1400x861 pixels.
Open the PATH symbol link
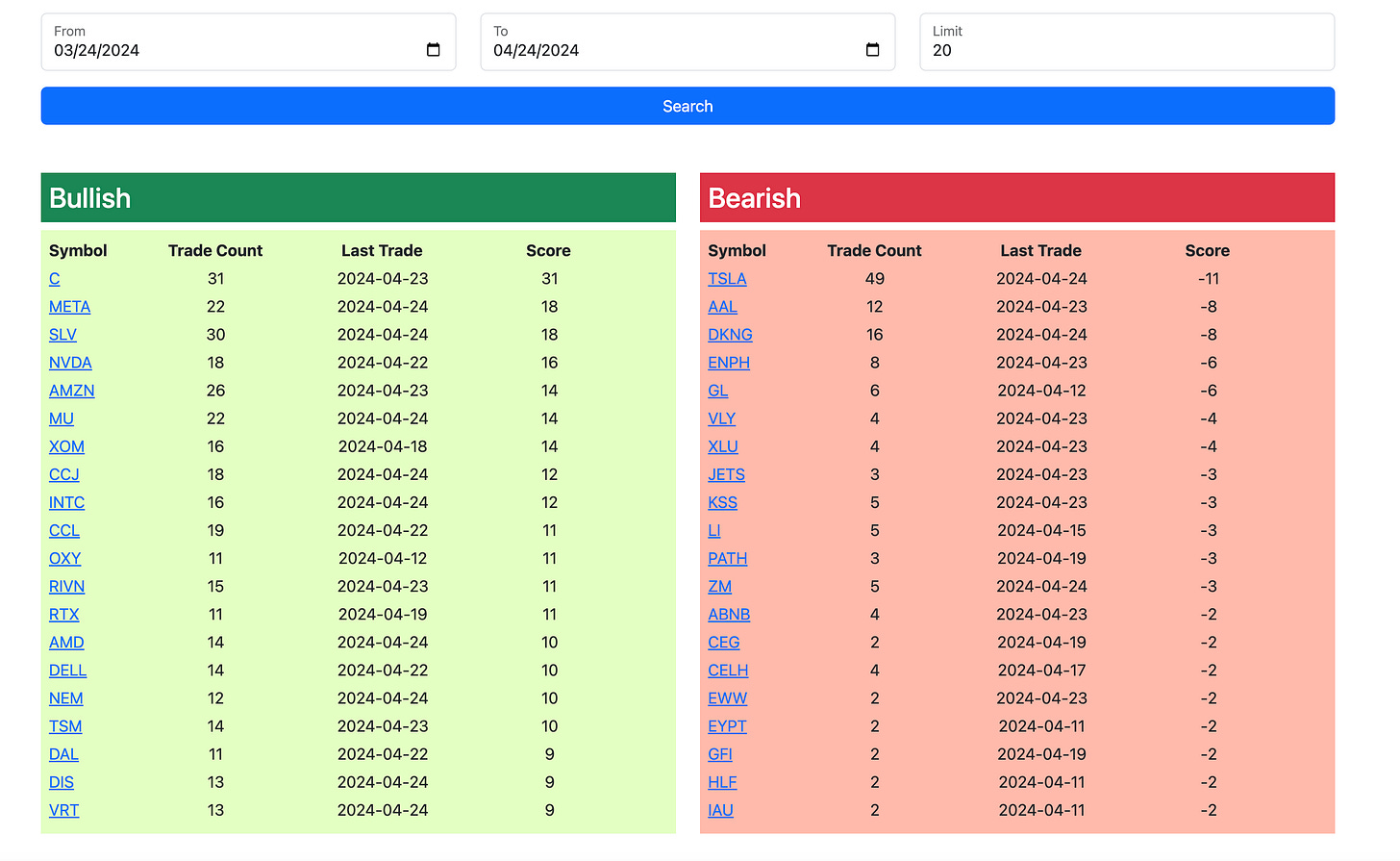727,558
